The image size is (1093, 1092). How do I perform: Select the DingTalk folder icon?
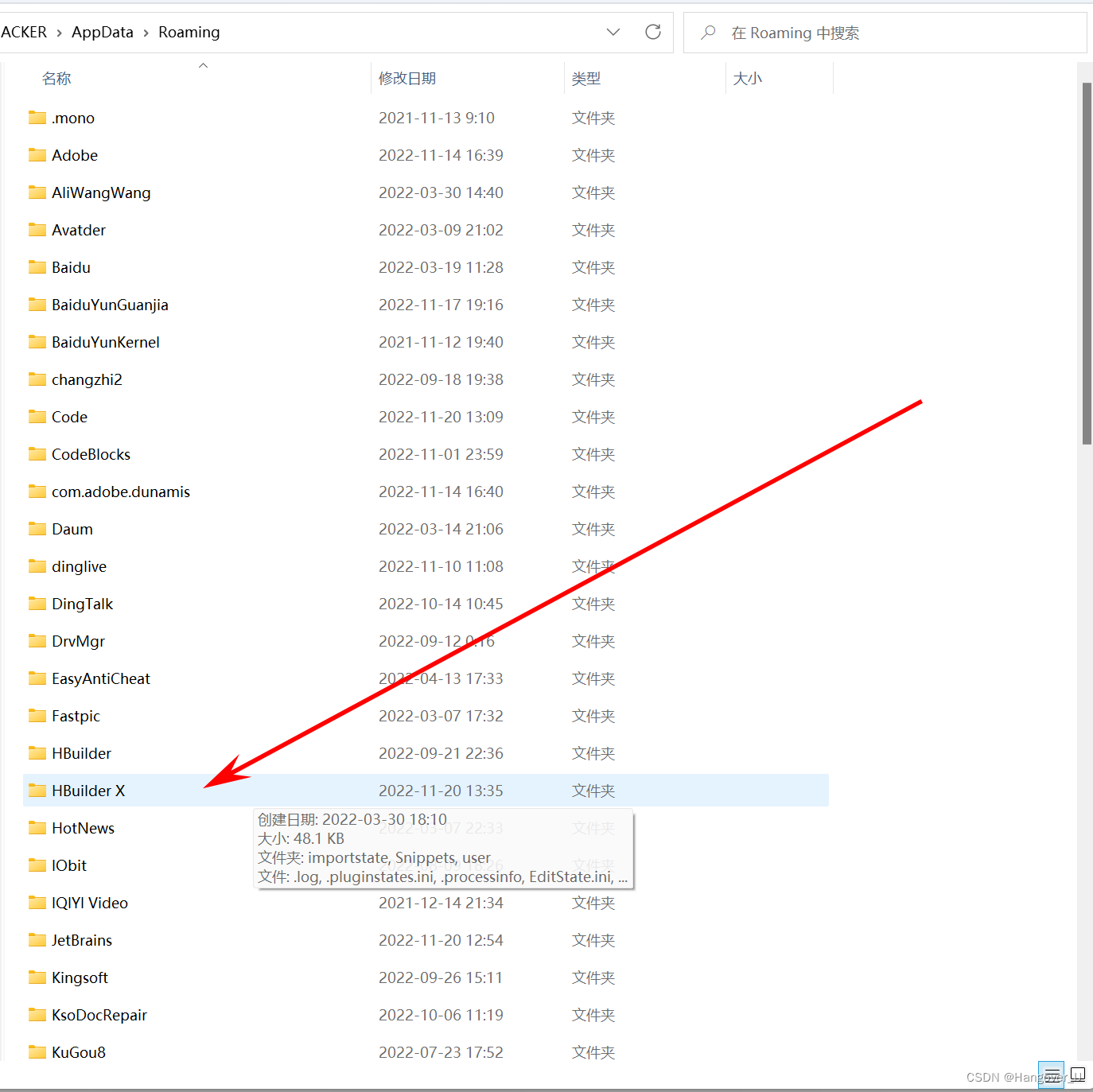point(37,604)
